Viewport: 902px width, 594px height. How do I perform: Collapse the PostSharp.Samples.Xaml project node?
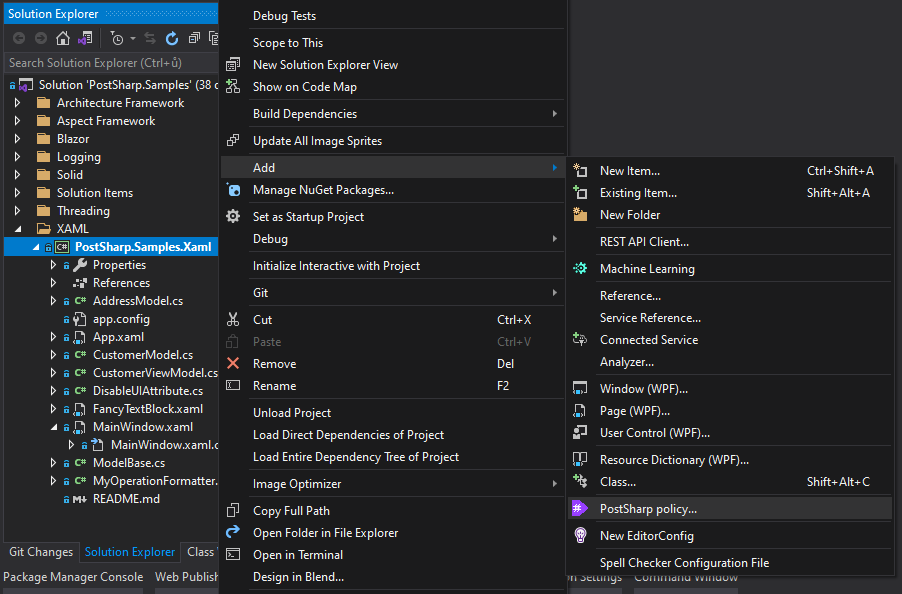coord(36,247)
